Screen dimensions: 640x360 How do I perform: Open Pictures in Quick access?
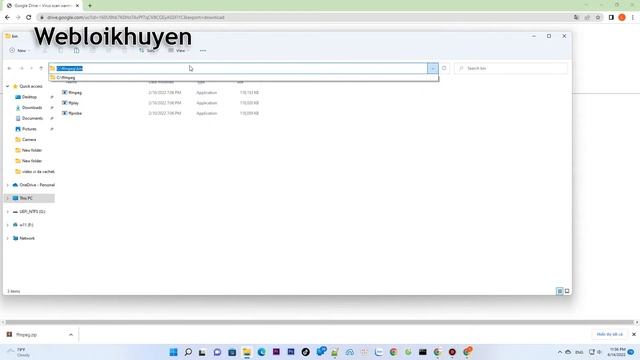click(x=29, y=129)
